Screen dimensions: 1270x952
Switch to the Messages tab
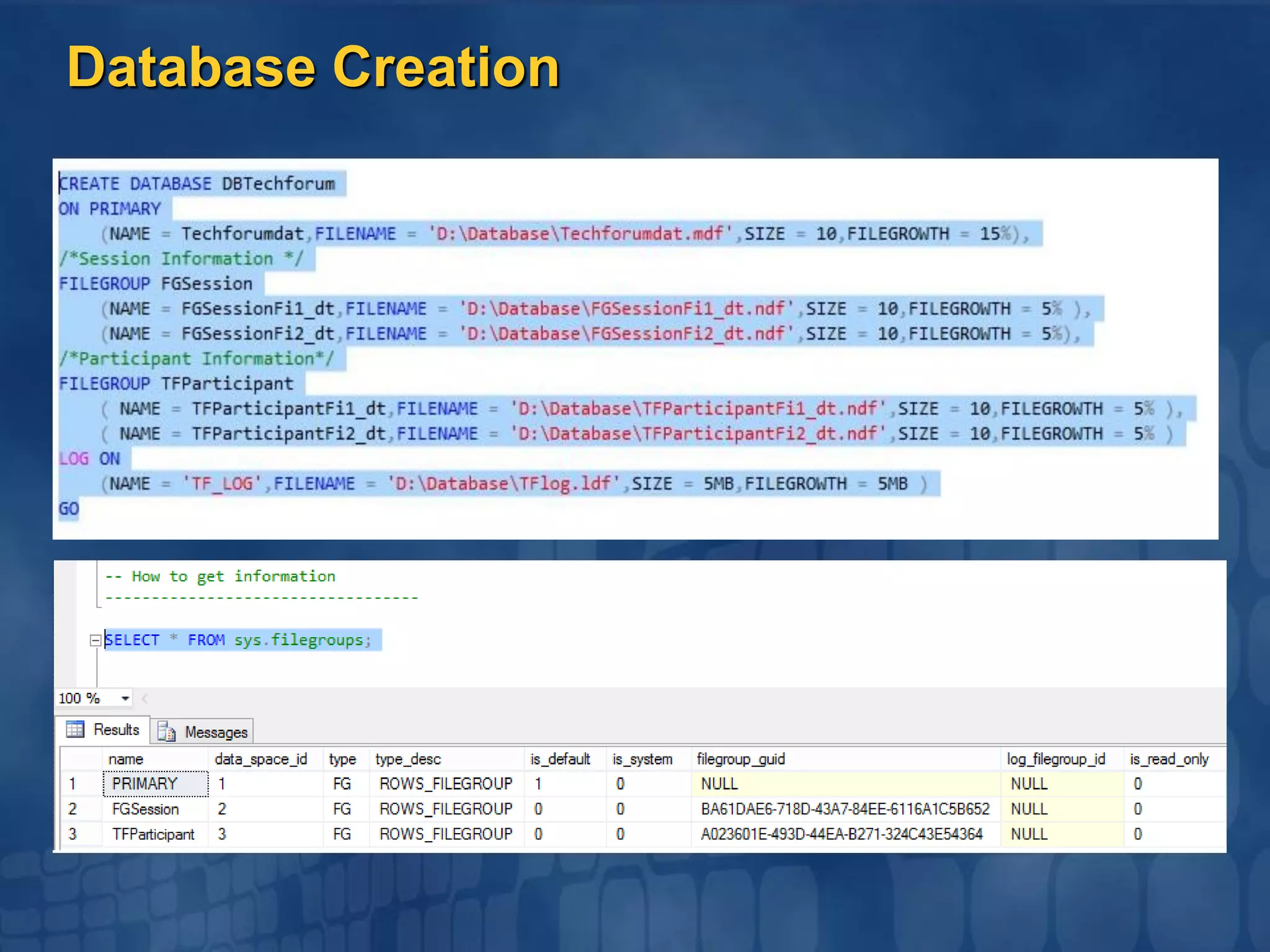click(x=203, y=731)
